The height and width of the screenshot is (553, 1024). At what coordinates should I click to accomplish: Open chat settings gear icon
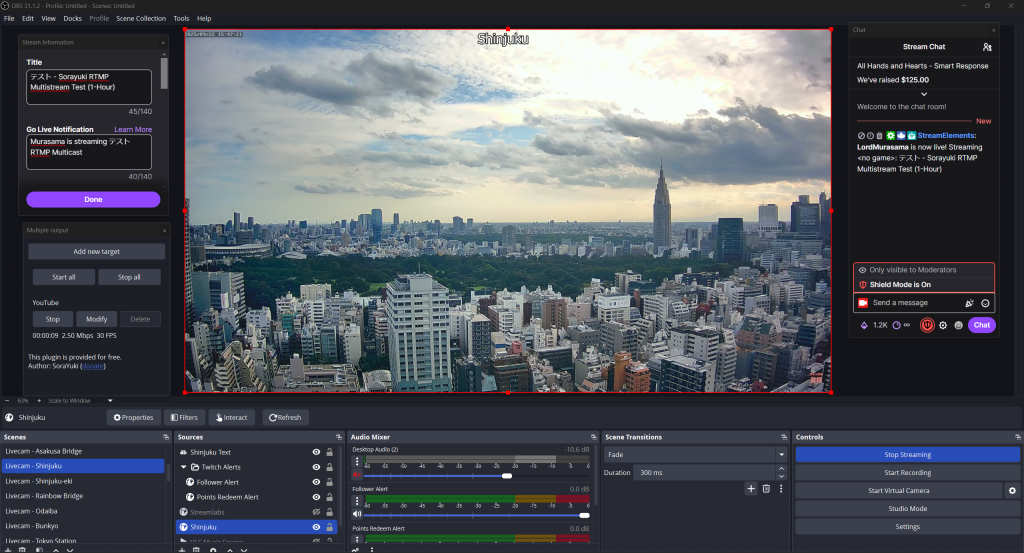[x=943, y=325]
